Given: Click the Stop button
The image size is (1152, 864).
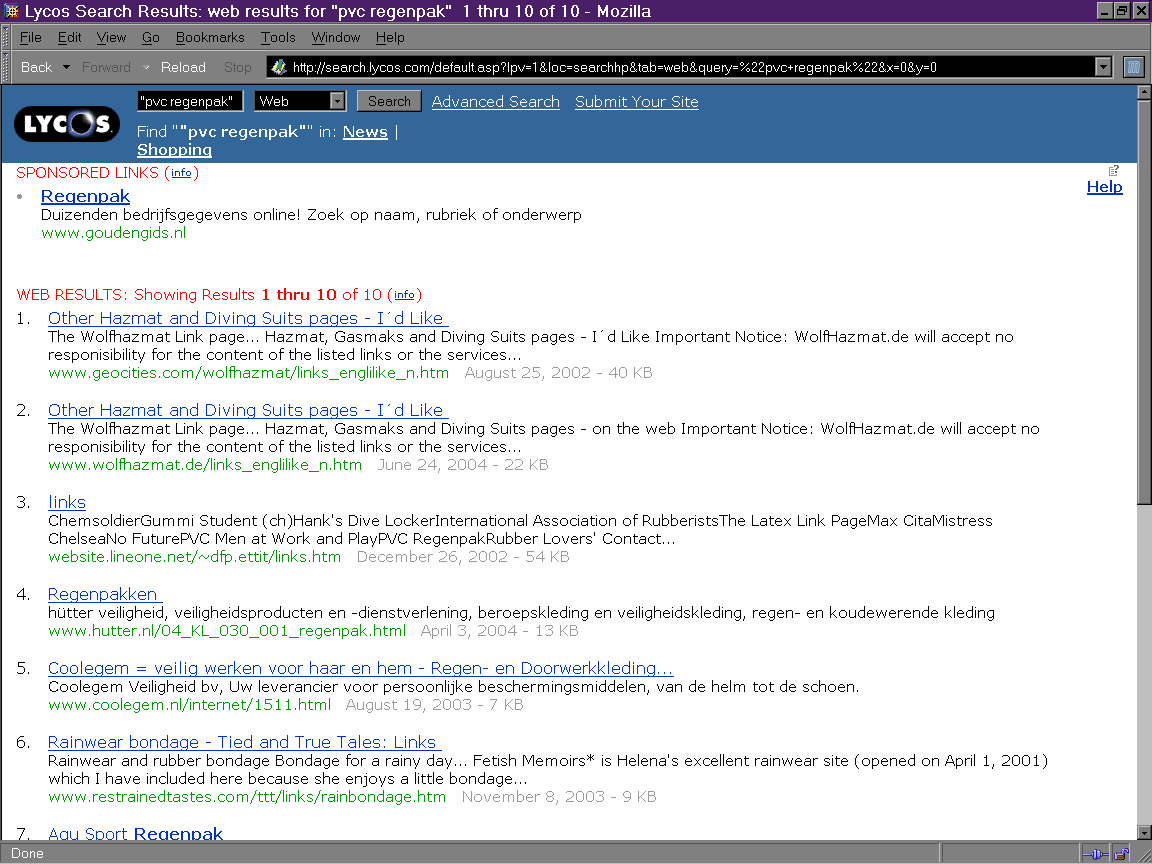Looking at the screenshot, I should (x=237, y=67).
